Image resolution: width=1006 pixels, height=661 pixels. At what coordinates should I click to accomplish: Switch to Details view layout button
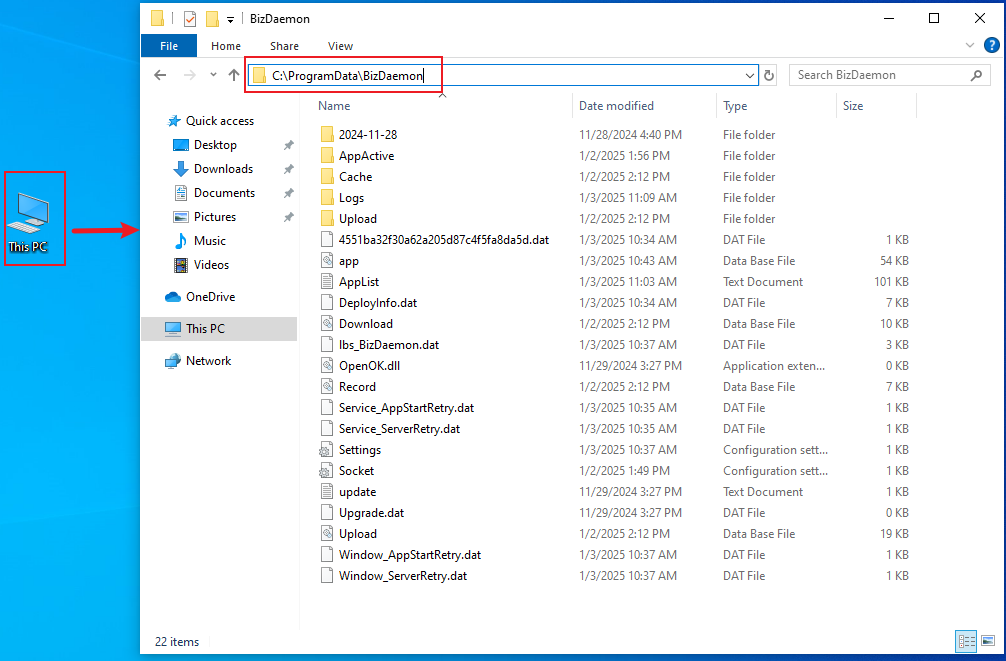pyautogui.click(x=966, y=640)
